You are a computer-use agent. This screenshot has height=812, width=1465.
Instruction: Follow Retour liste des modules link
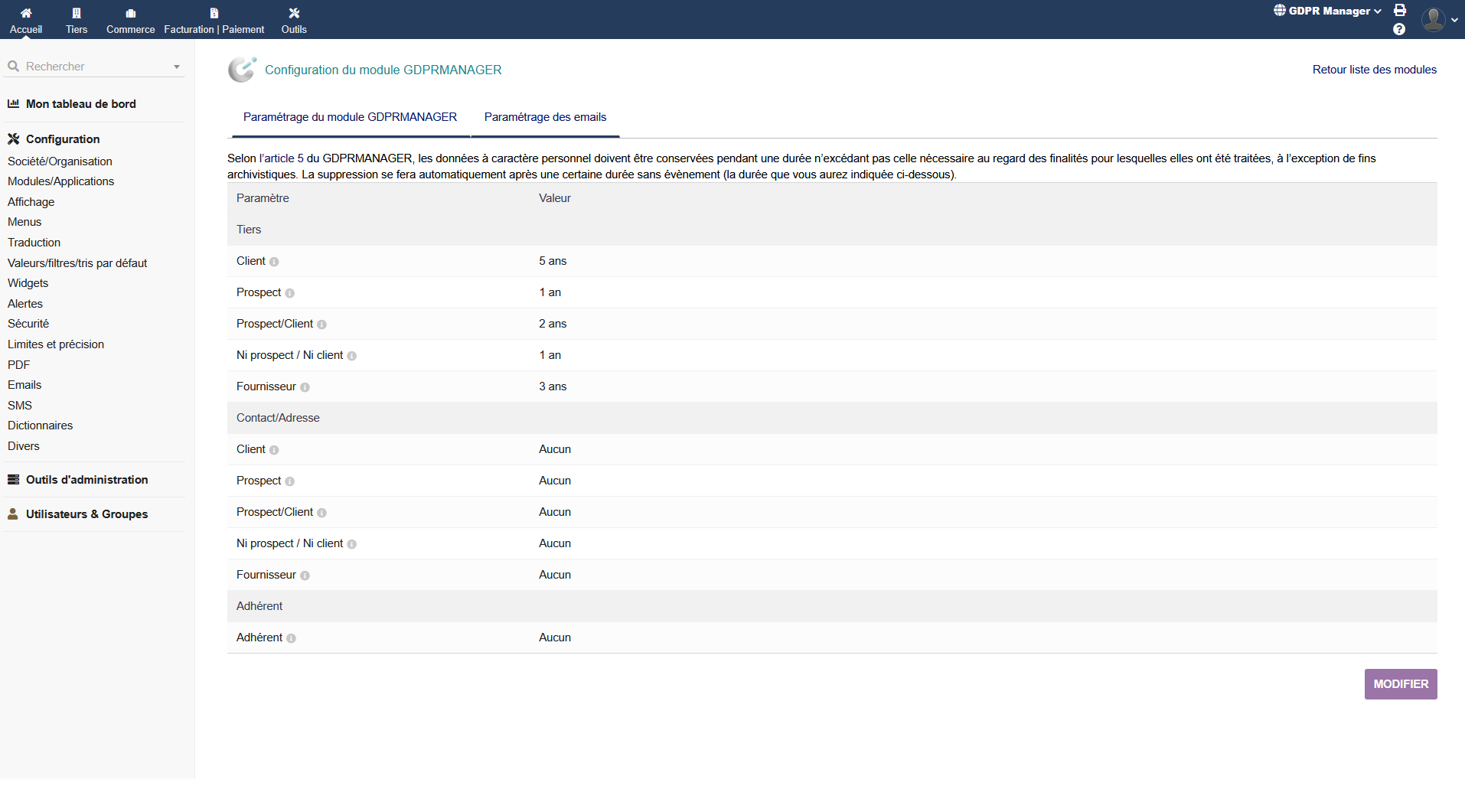tap(1374, 70)
